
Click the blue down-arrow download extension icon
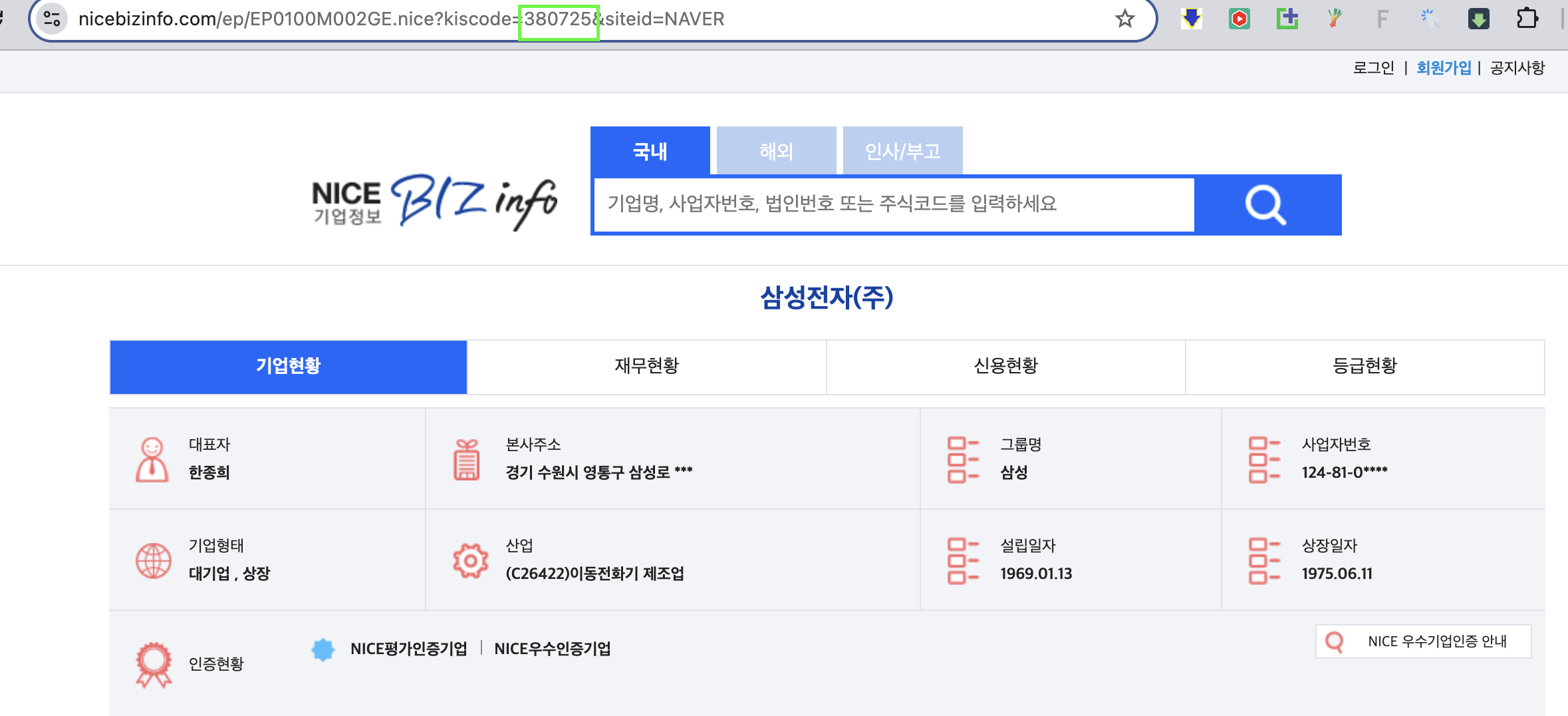tap(1191, 19)
